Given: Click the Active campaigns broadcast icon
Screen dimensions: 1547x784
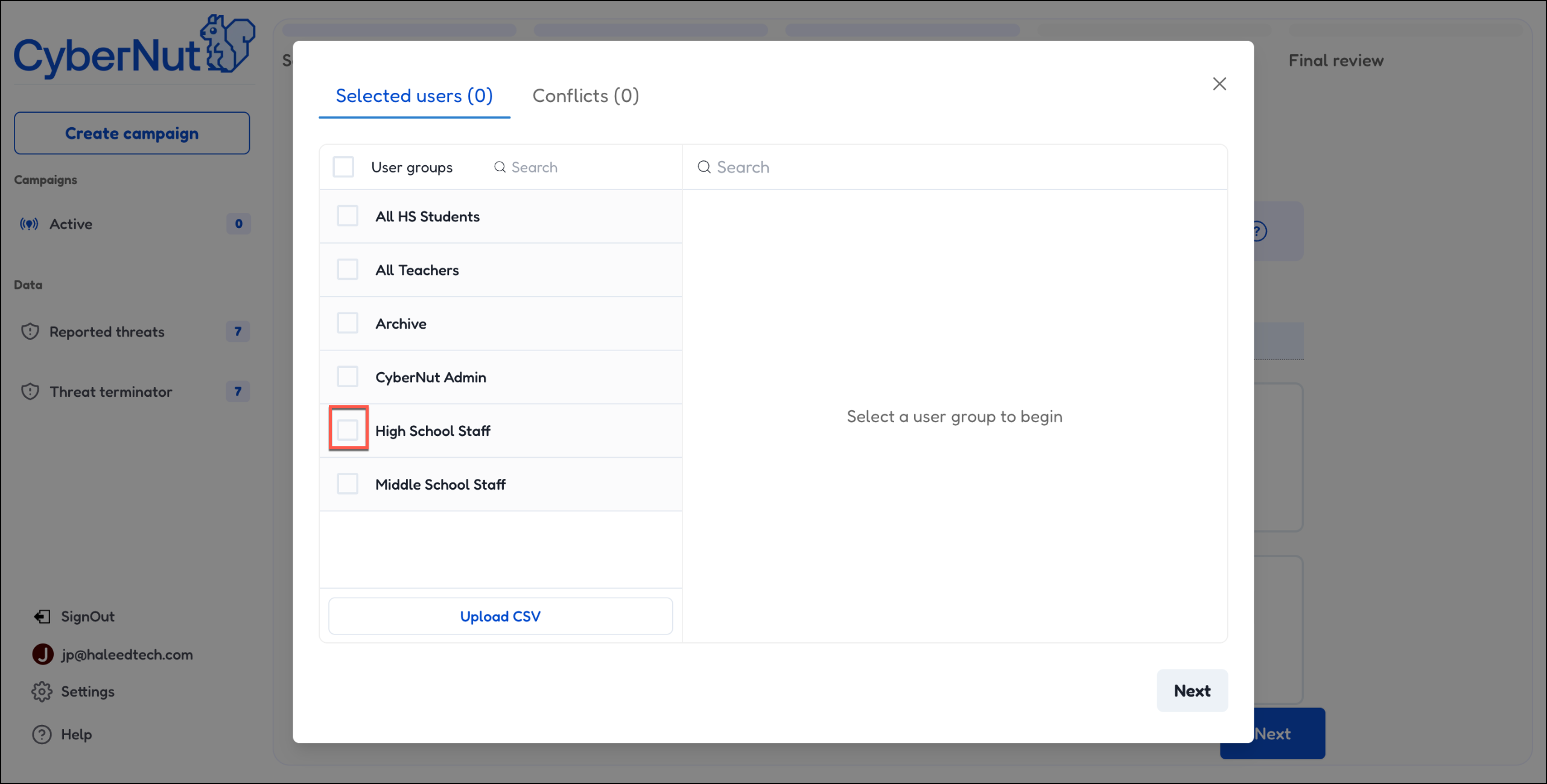Looking at the screenshot, I should 29,224.
